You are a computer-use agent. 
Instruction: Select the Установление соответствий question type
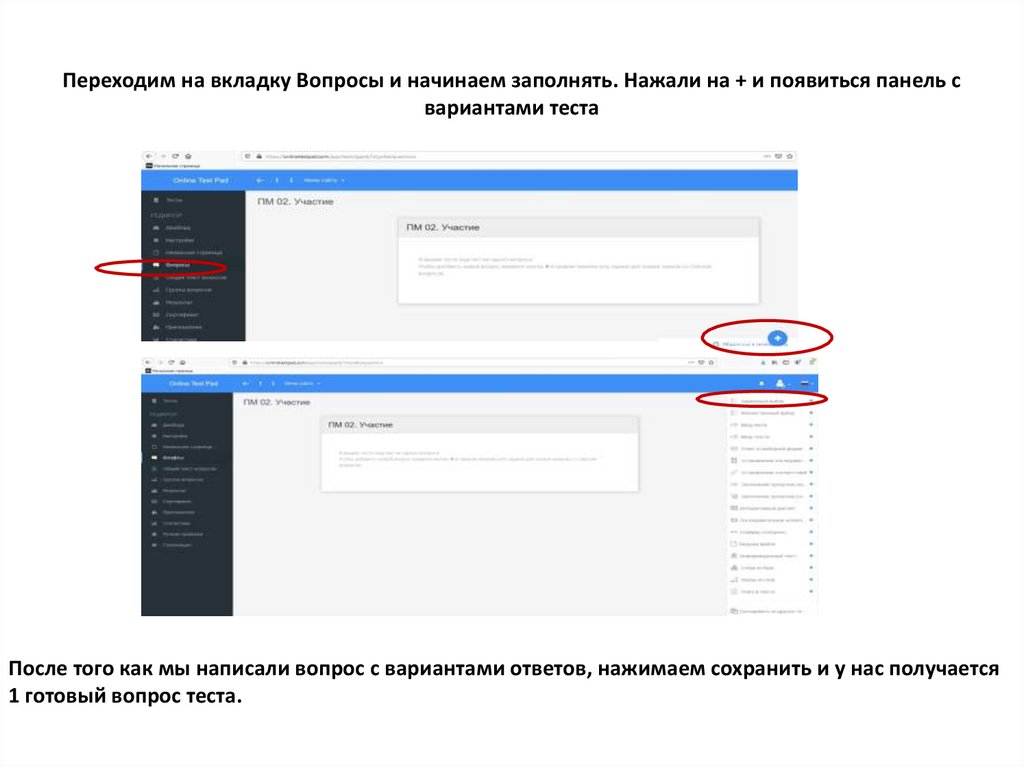(x=771, y=472)
